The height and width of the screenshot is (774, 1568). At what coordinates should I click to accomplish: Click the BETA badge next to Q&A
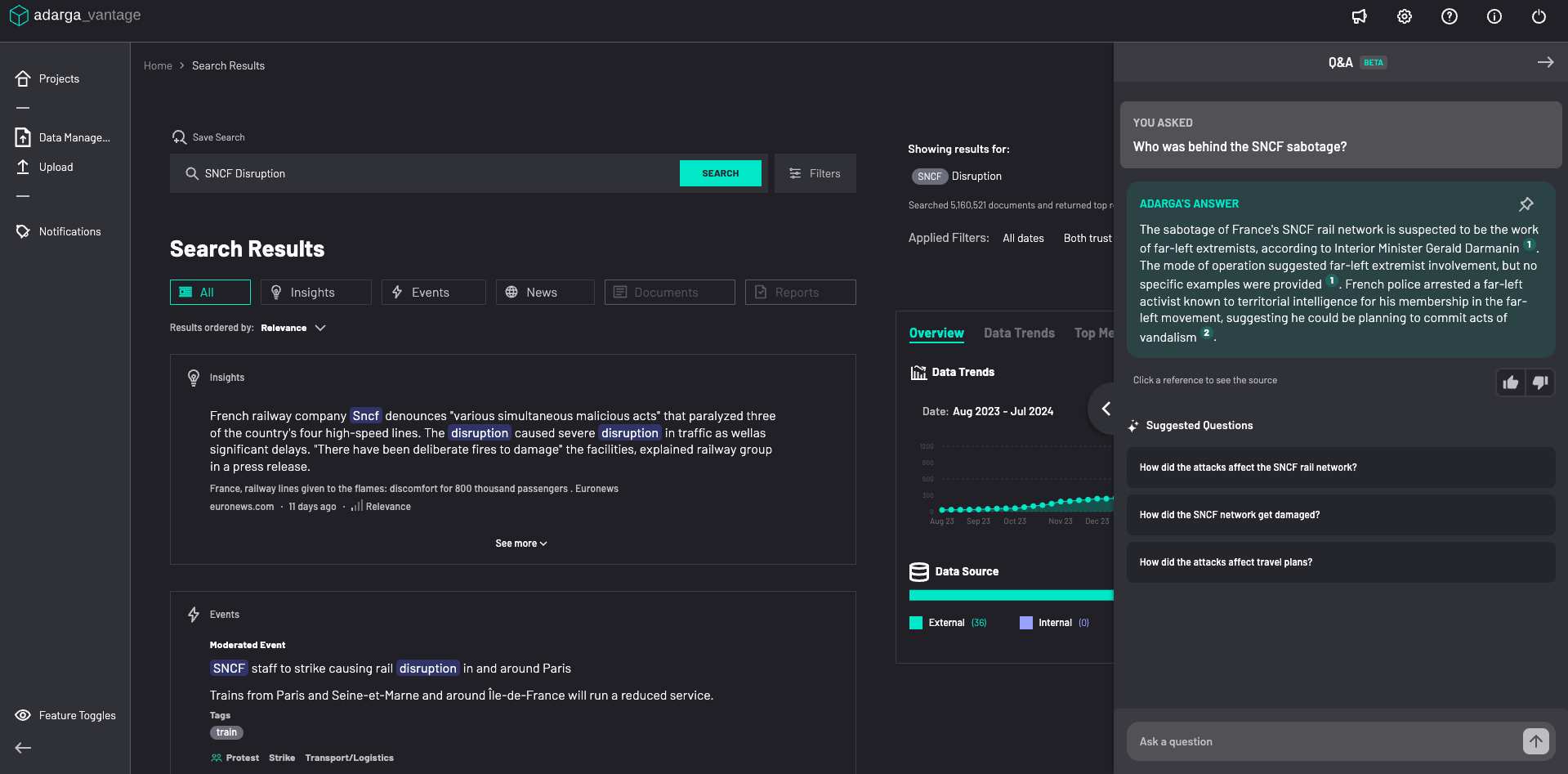[1374, 62]
